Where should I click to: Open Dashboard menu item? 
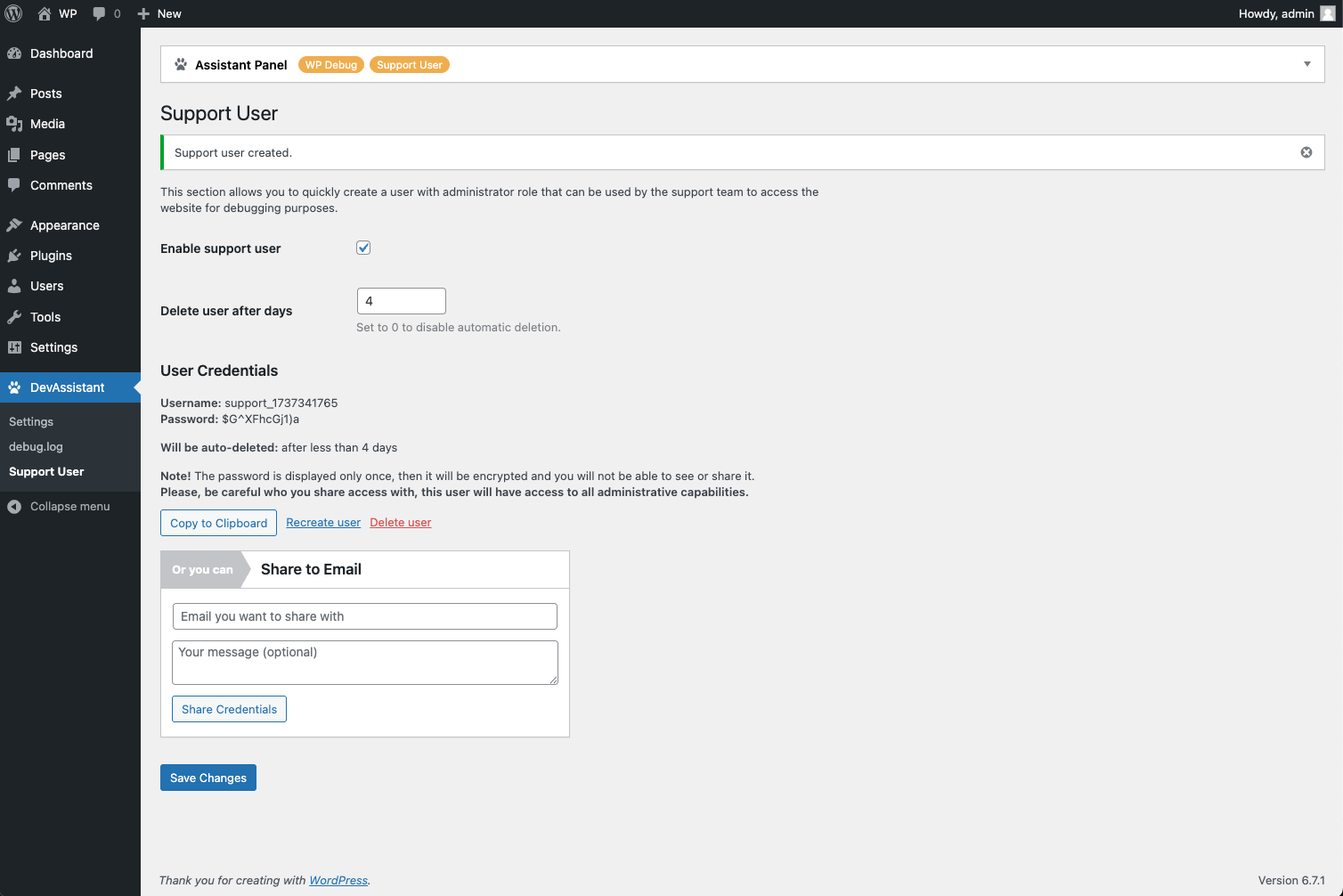[70, 53]
